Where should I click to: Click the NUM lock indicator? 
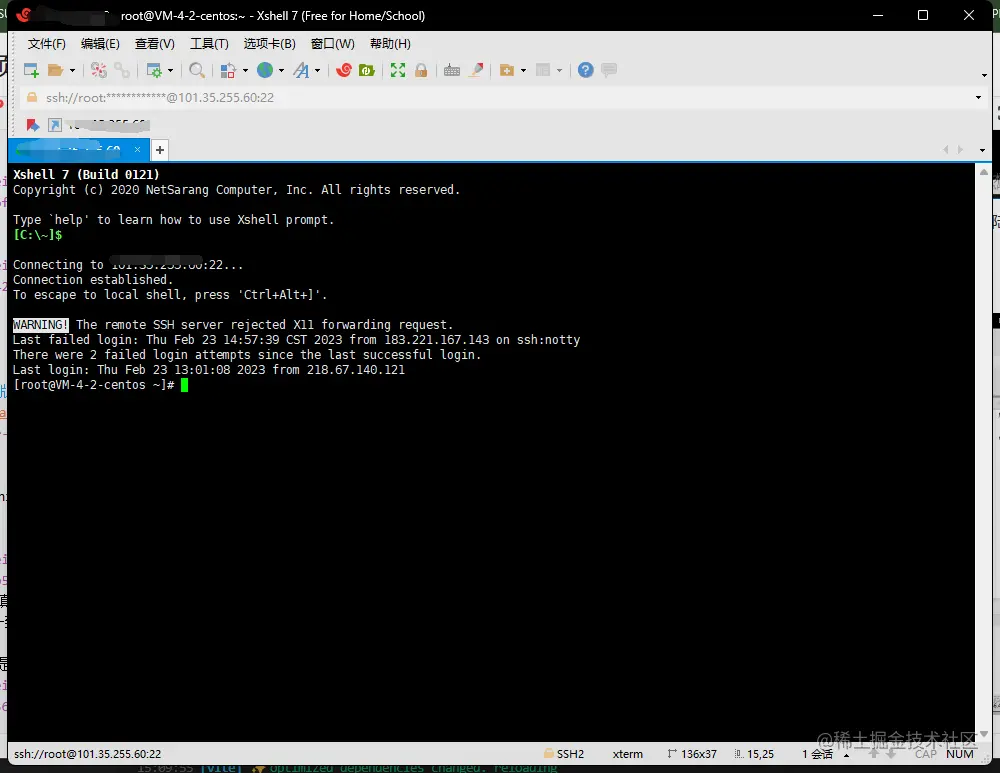(960, 754)
